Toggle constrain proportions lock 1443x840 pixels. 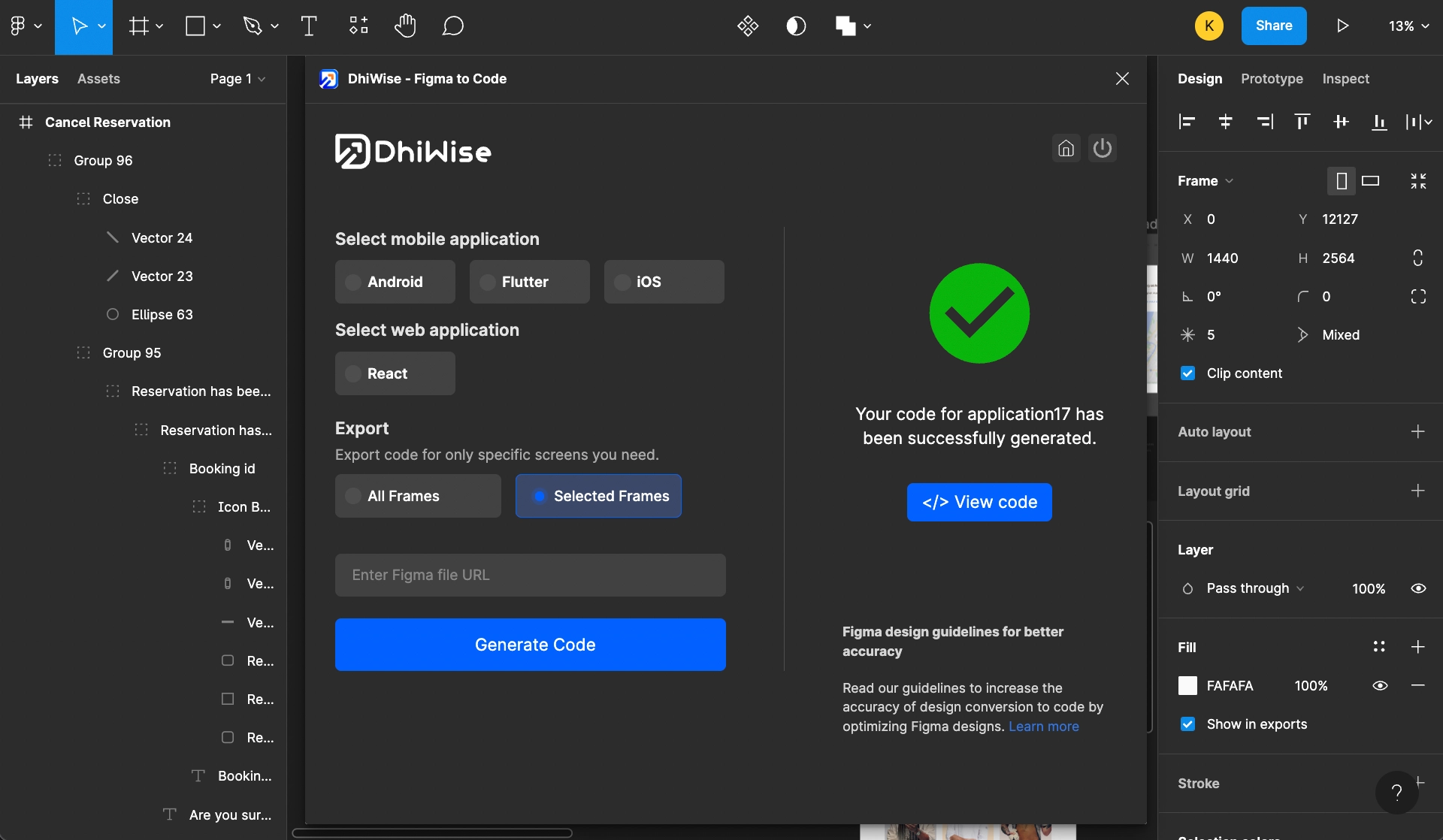pyautogui.click(x=1418, y=258)
